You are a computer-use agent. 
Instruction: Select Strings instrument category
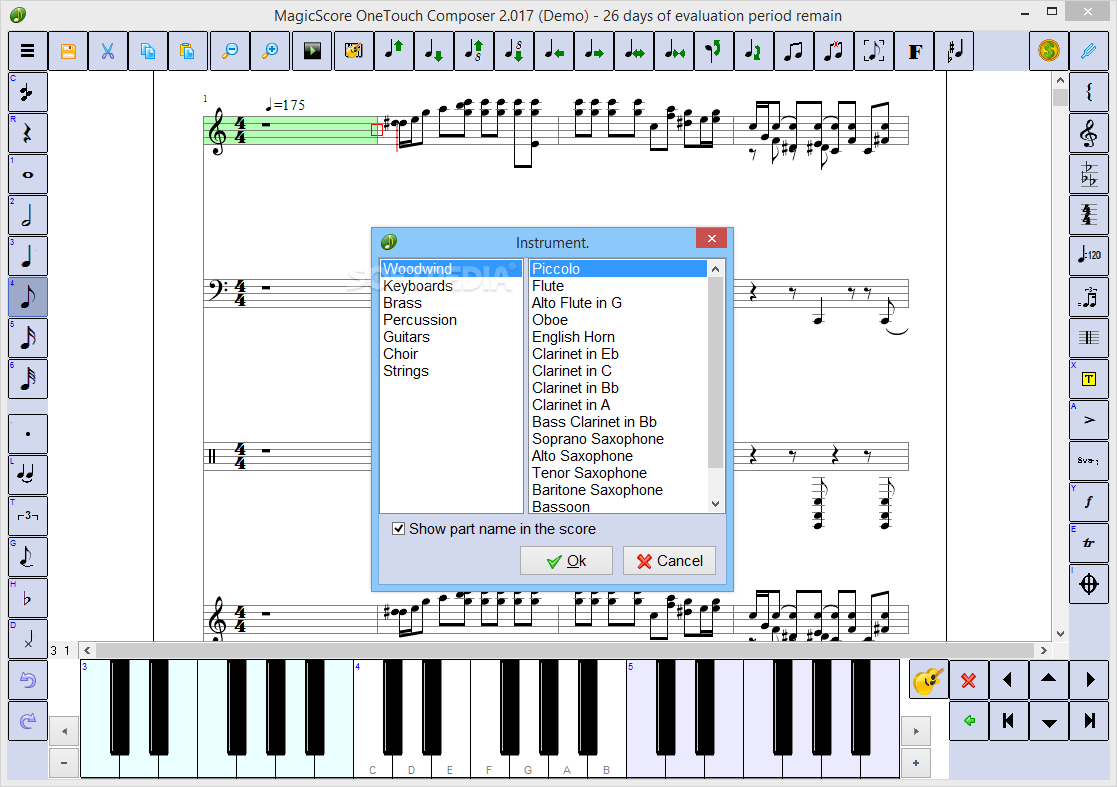pyautogui.click(x=451, y=371)
